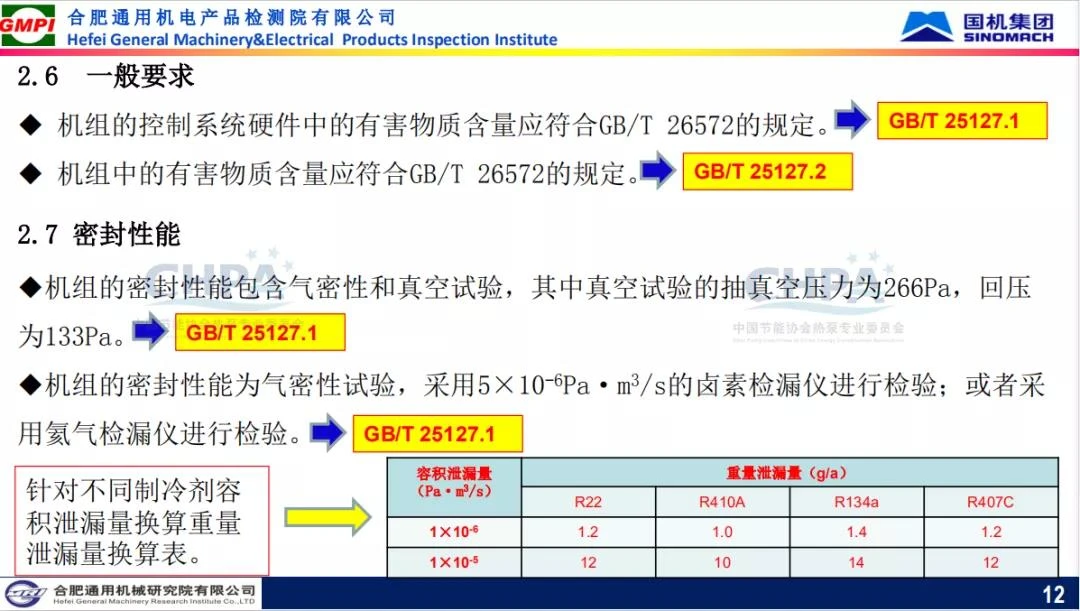This screenshot has width=1080, height=611.
Task: Click the blue arrow in the first 2.6 bullet
Action: pos(852,121)
